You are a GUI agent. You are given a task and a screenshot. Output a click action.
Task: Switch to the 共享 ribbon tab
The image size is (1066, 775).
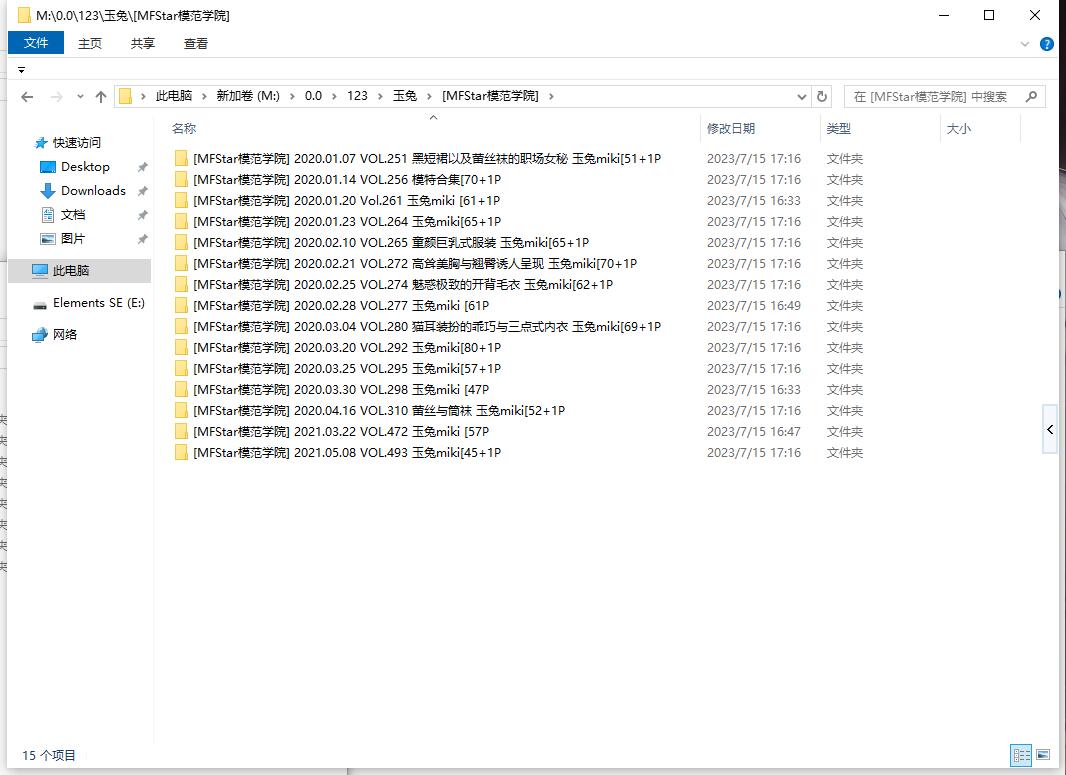(x=143, y=44)
